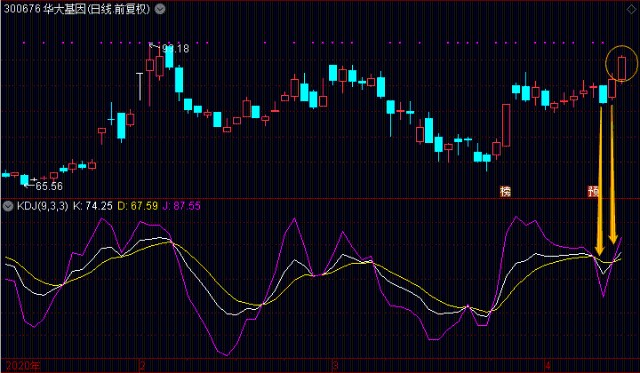Image resolution: width=640 pixels, height=373 pixels.
Task: Click the 65.56 low price marker
Action: pyautogui.click(x=49, y=186)
